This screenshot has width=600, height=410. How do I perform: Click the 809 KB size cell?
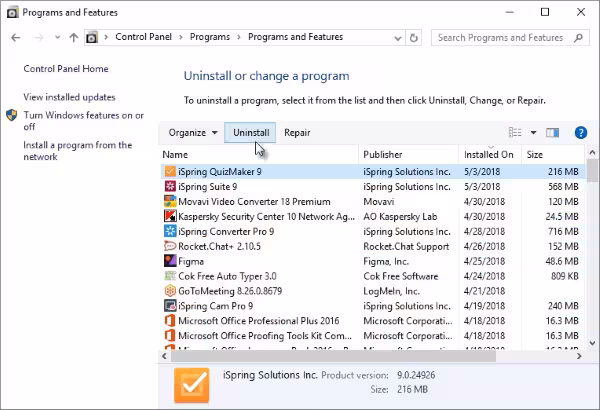(x=564, y=276)
